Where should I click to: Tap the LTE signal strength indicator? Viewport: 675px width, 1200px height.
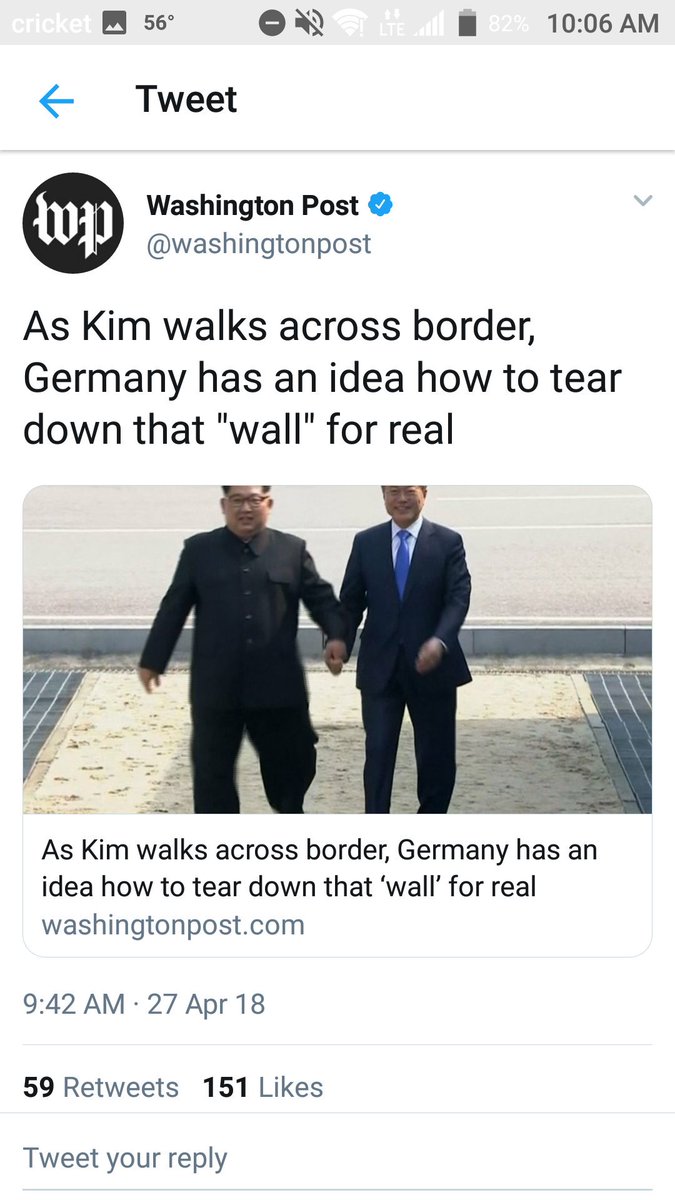[x=412, y=23]
